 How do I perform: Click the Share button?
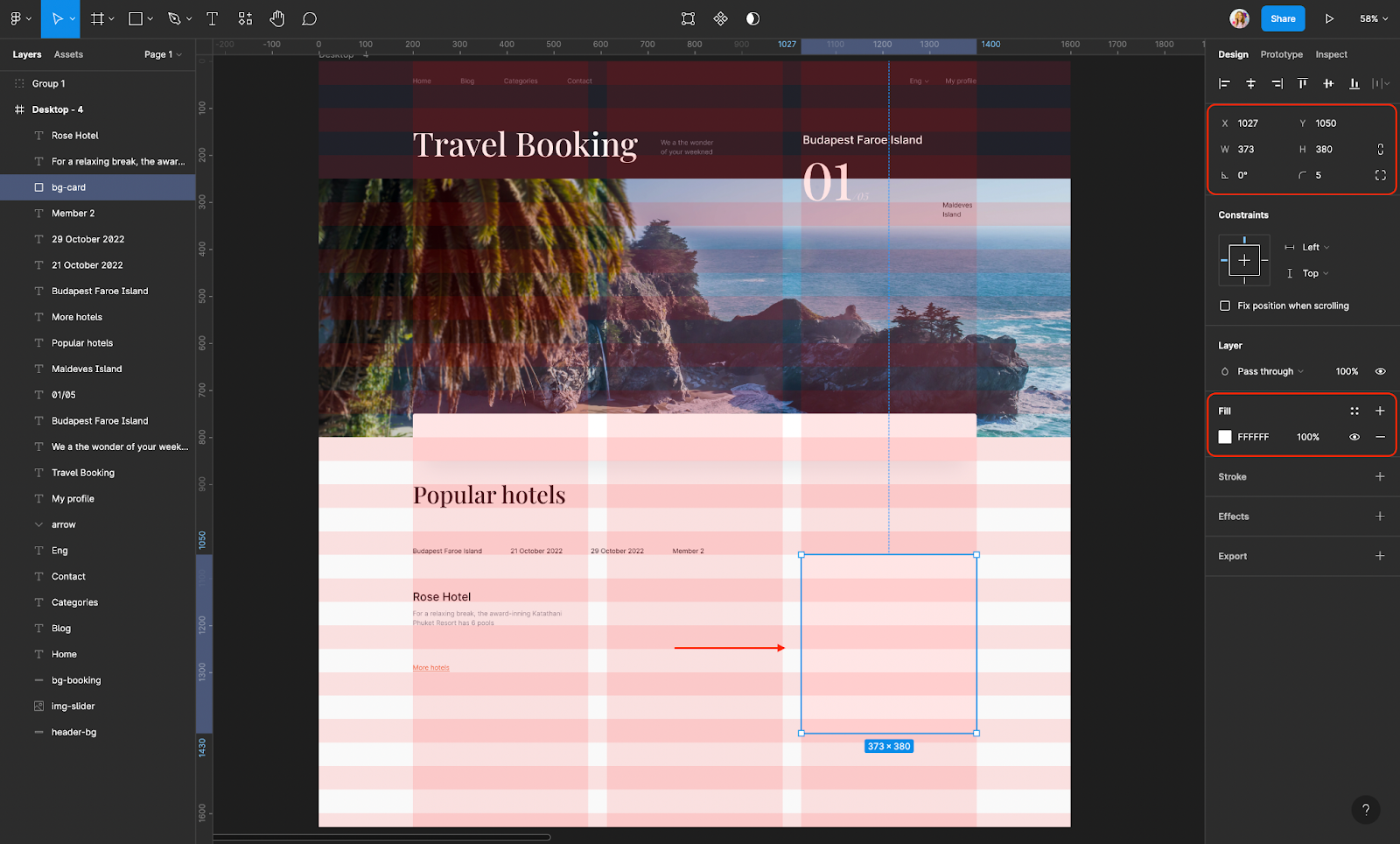pyautogui.click(x=1283, y=18)
